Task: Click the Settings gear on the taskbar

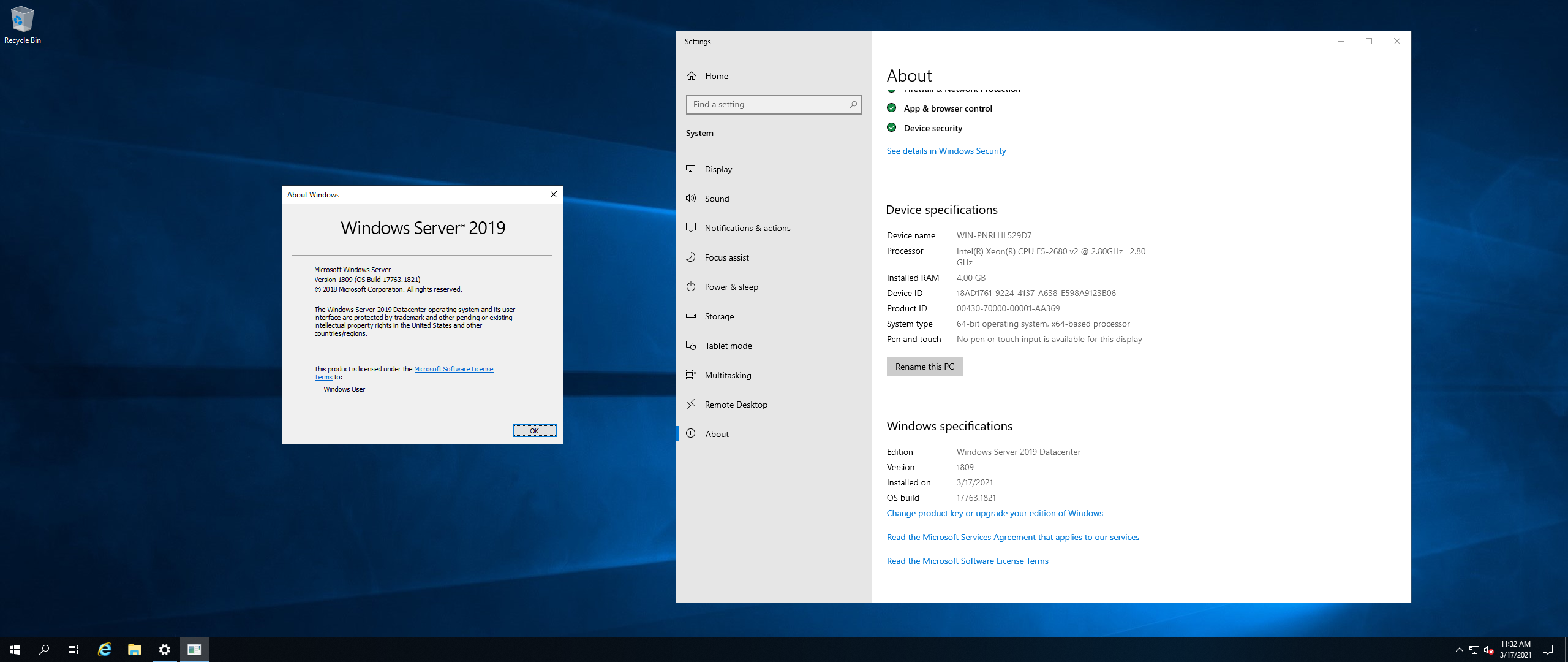Action: click(164, 650)
